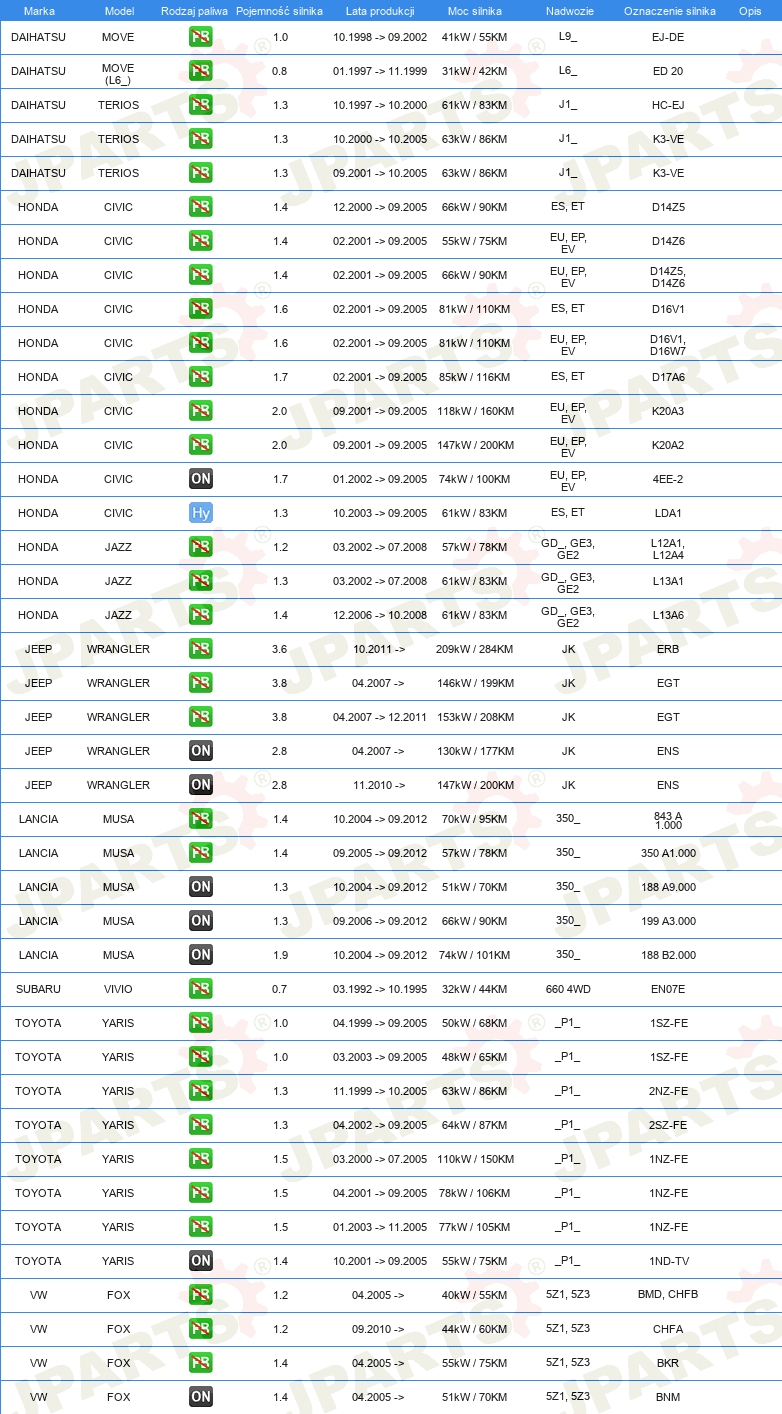782x1414 pixels.
Task: Select the Opis column header
Action: click(750, 11)
